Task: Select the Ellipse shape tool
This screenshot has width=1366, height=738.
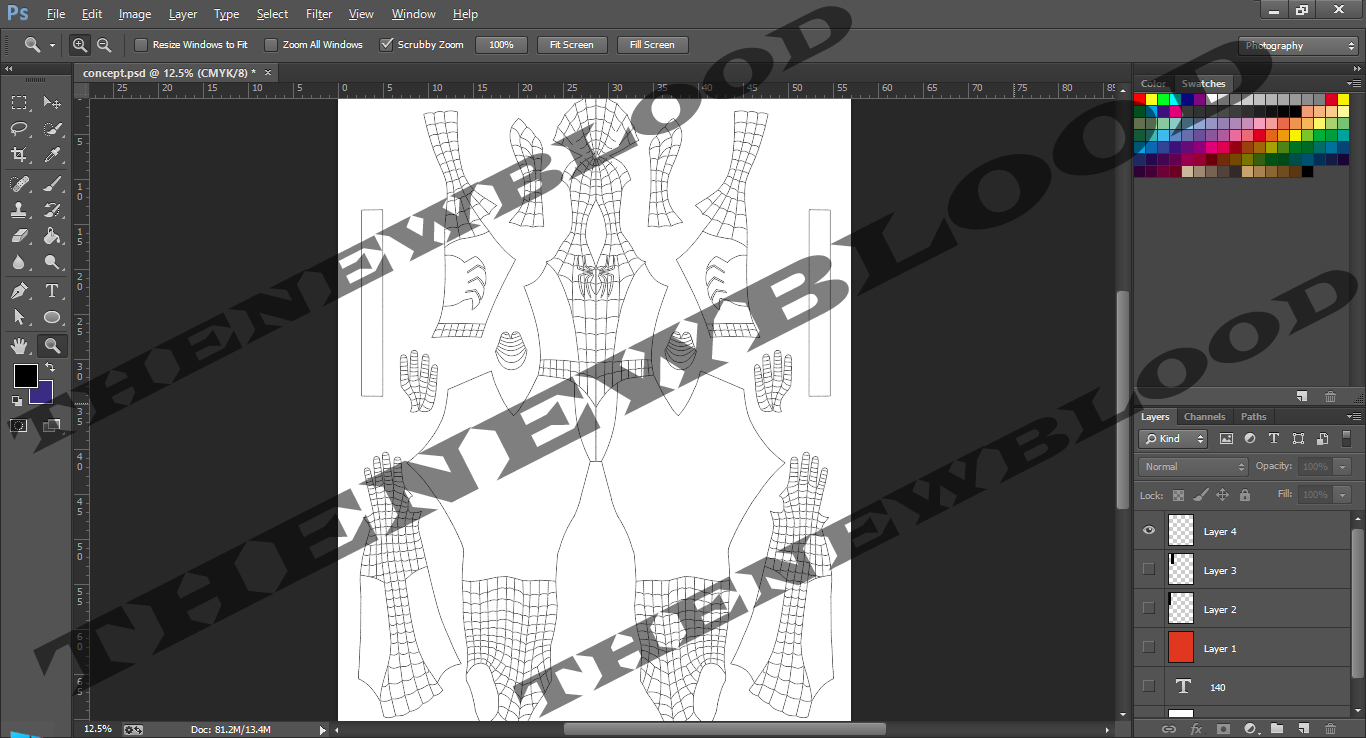Action: [52, 317]
